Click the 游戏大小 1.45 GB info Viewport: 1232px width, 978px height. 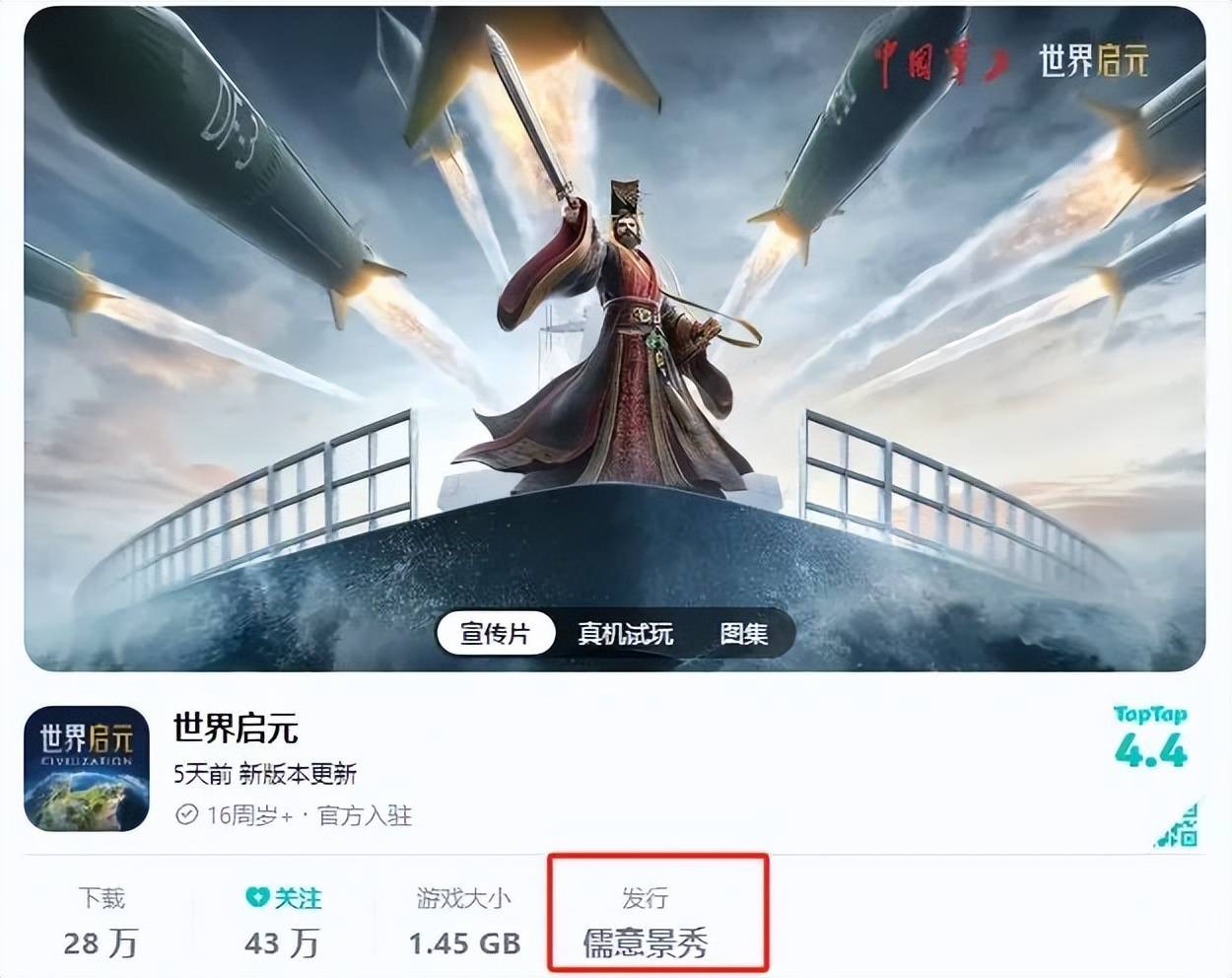point(464,923)
